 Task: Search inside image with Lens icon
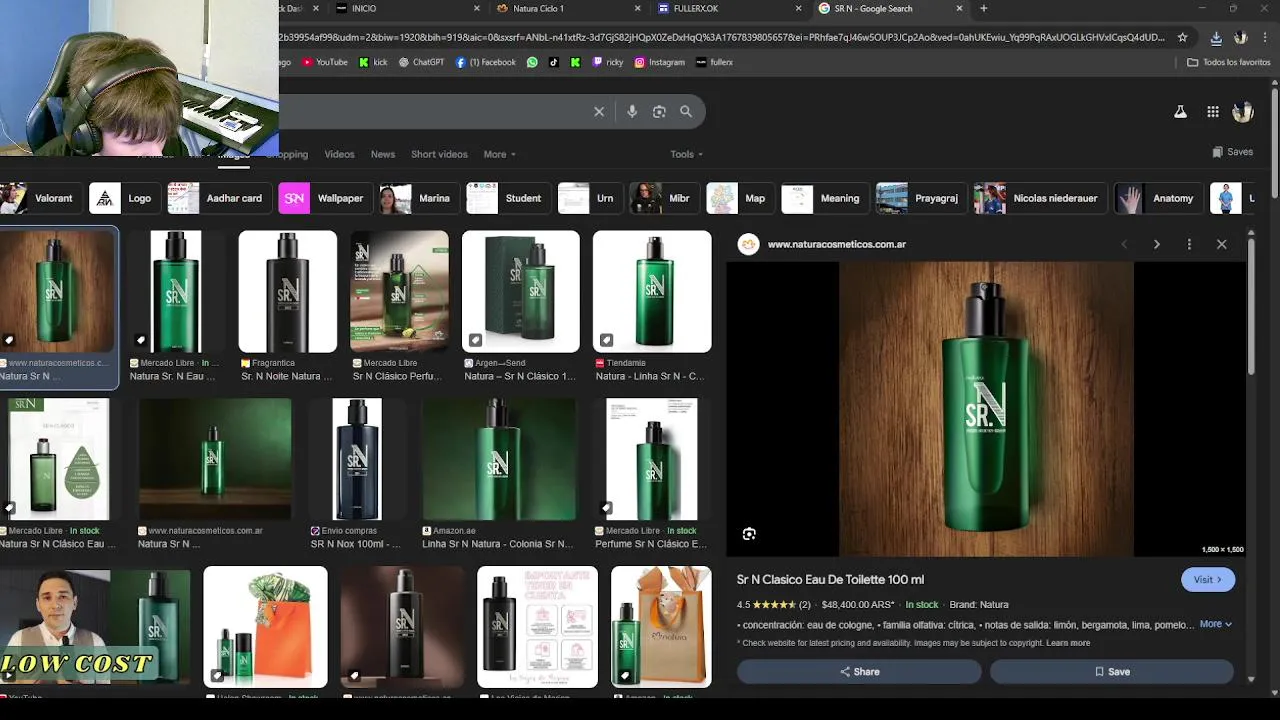(749, 534)
